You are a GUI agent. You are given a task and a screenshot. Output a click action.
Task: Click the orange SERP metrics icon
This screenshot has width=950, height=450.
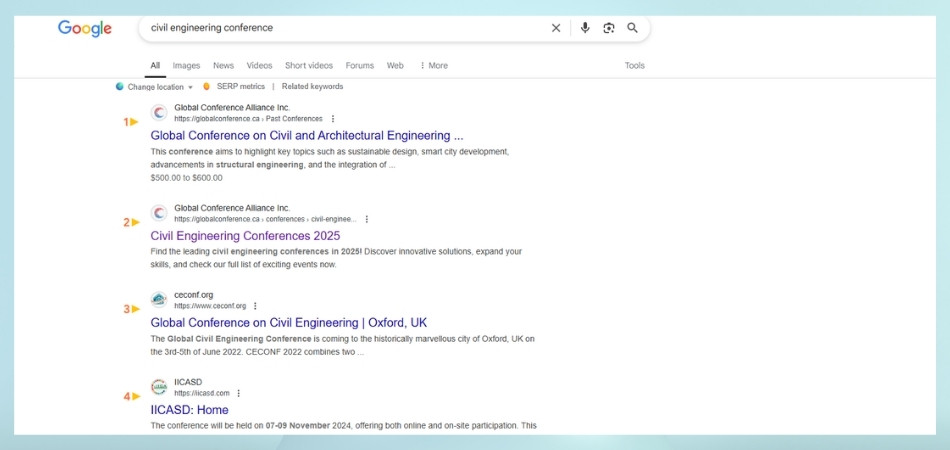[207, 87]
